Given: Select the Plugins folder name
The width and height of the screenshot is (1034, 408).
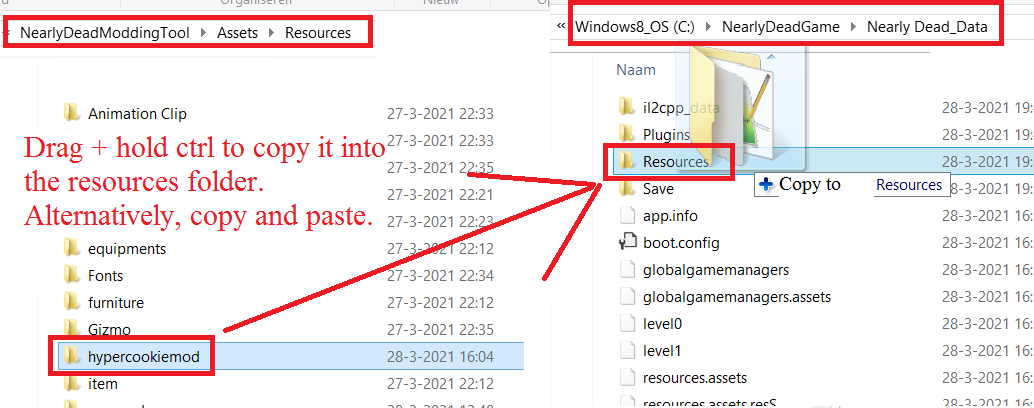Looking at the screenshot, I should coord(666,134).
